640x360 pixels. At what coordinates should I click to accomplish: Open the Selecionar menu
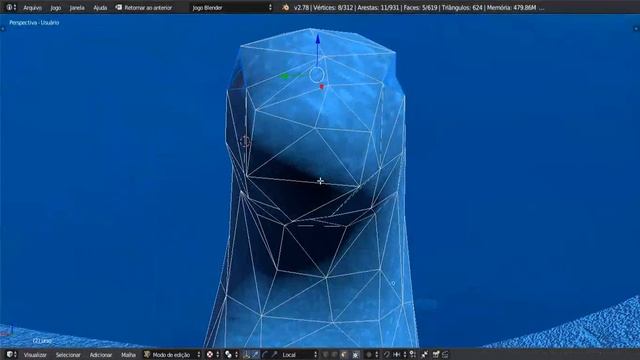68,355
